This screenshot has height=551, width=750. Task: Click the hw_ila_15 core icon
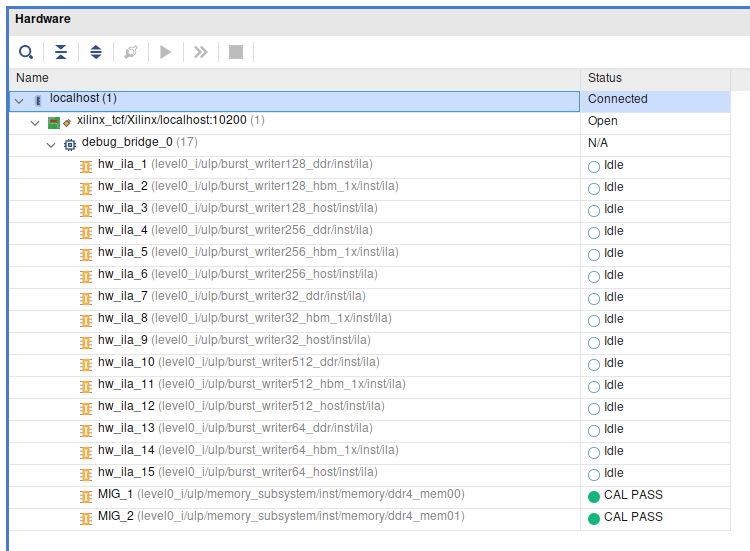86,475
